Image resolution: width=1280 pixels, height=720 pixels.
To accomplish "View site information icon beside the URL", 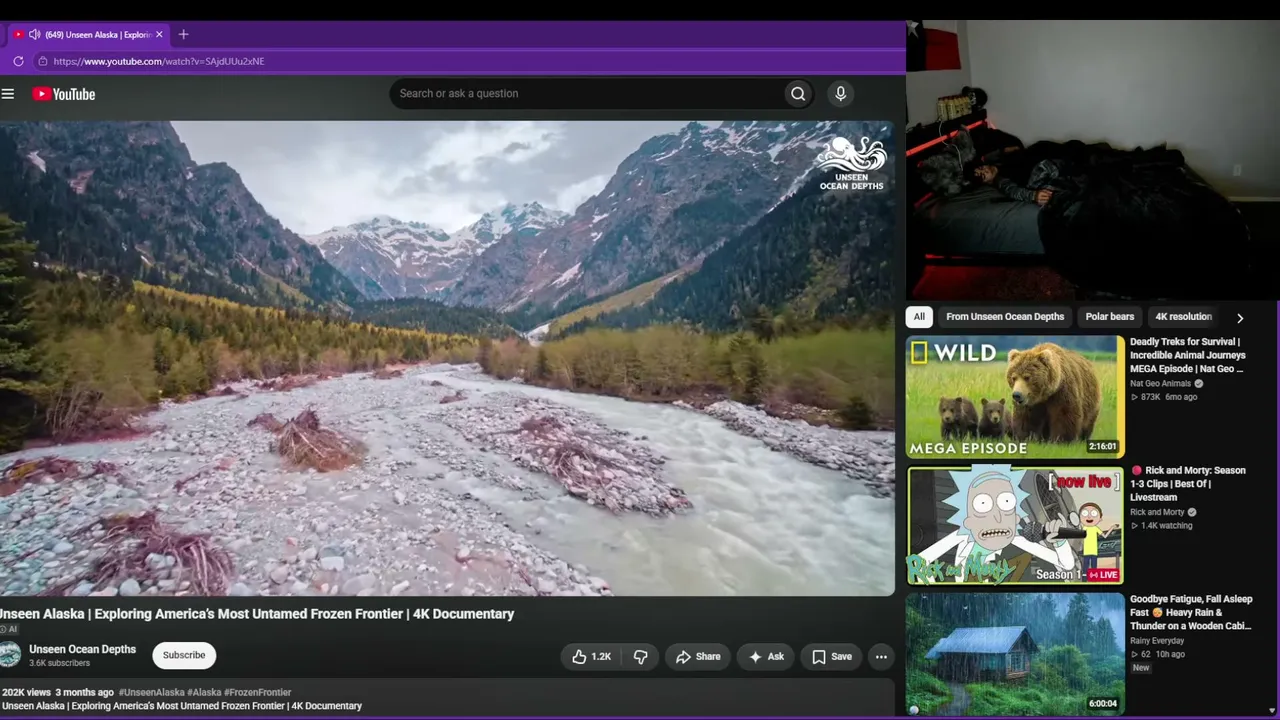I will point(42,61).
